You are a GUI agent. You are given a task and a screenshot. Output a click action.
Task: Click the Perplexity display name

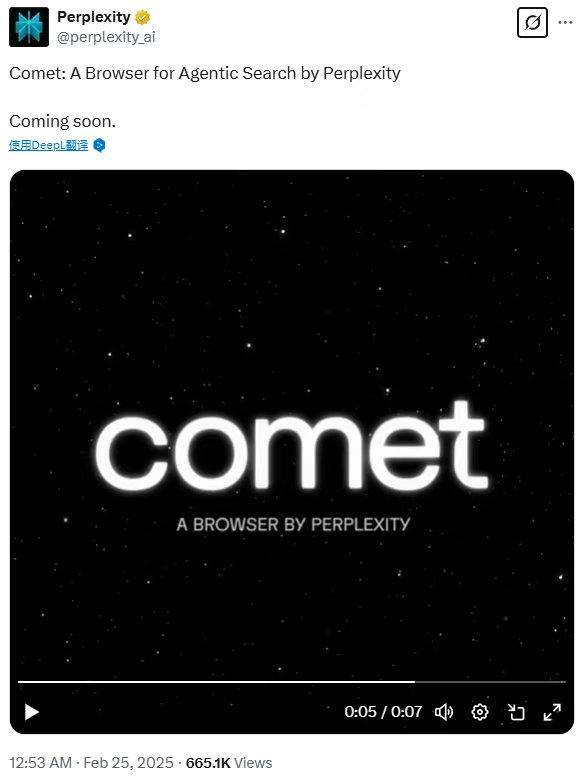coord(93,17)
